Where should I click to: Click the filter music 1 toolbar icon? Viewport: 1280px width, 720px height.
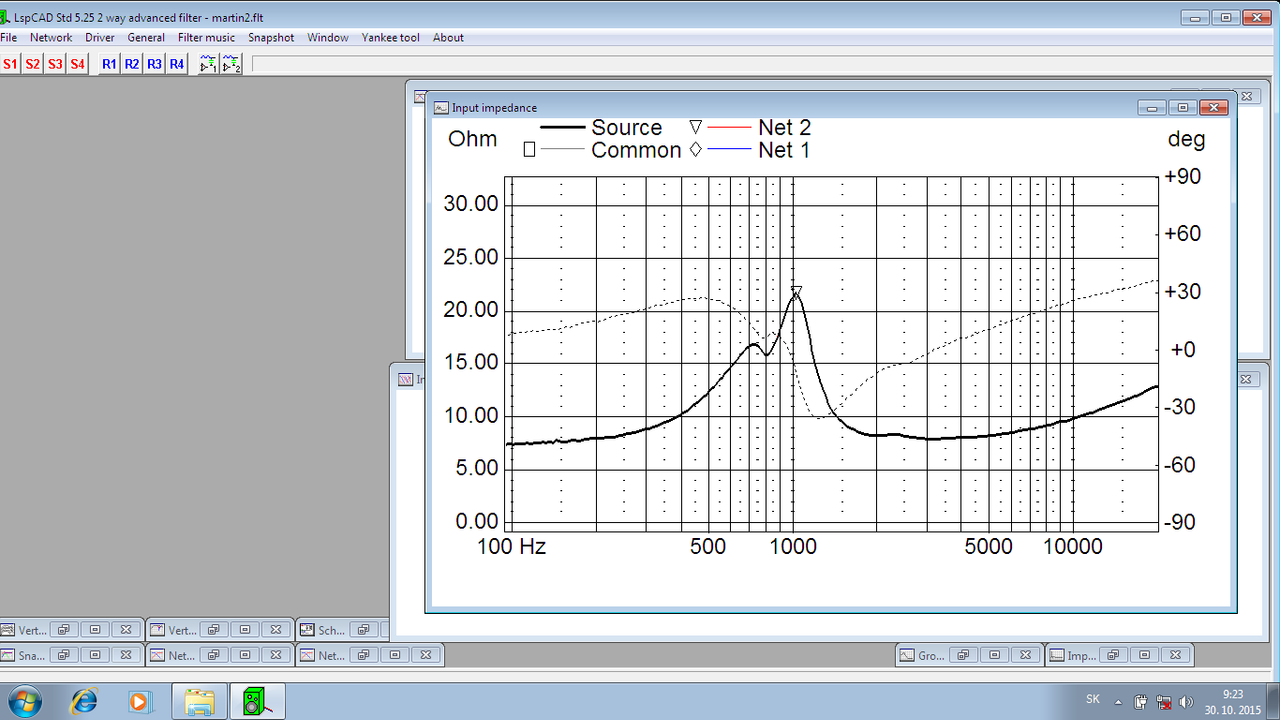click(208, 64)
